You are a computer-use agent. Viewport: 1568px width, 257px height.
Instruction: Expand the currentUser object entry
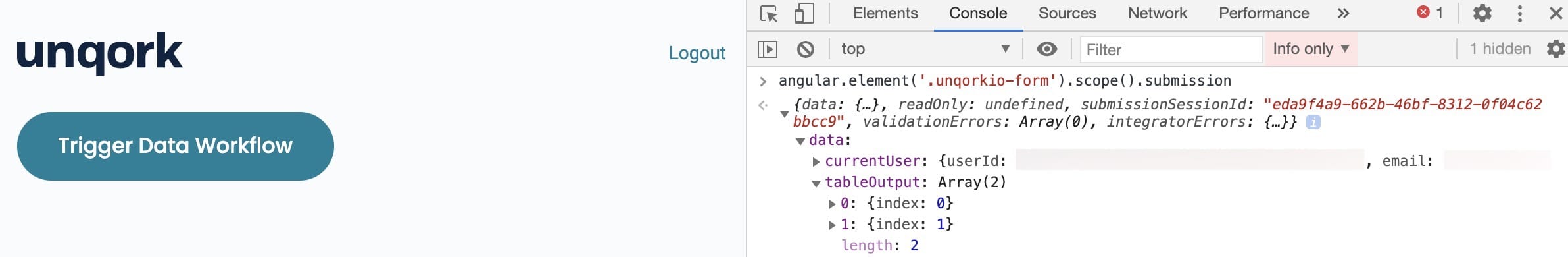tap(816, 161)
